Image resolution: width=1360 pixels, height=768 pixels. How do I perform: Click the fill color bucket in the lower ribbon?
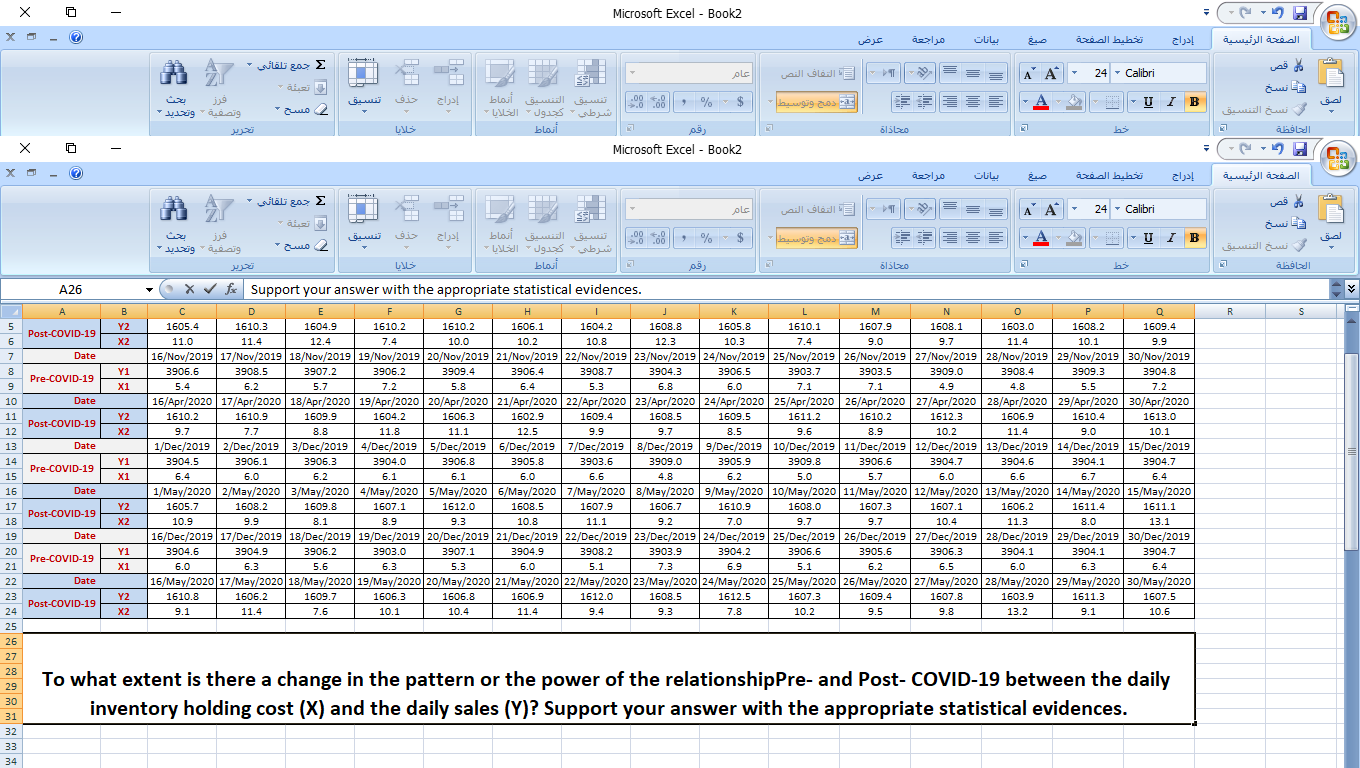pyautogui.click(x=1074, y=238)
